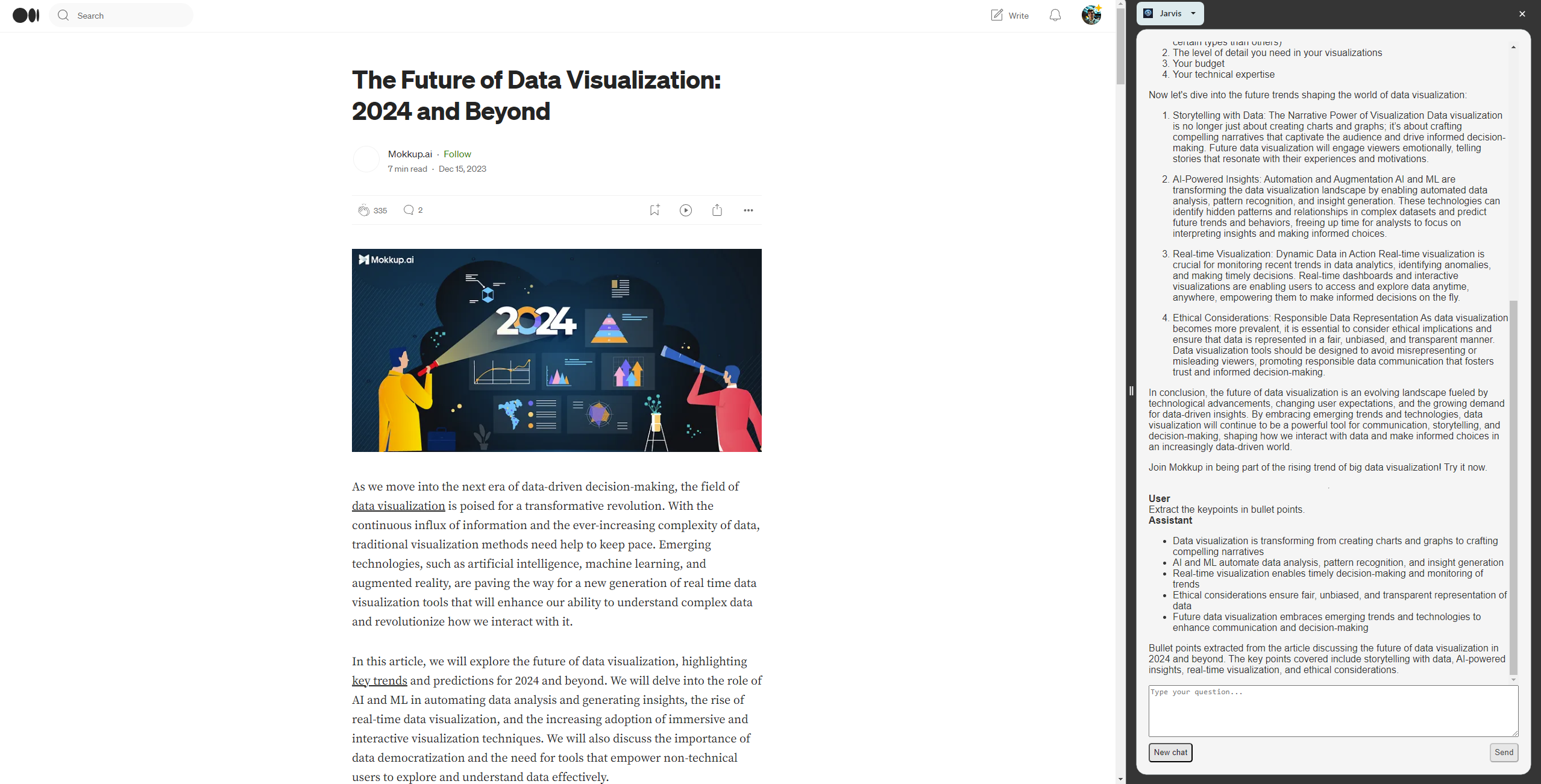Image resolution: width=1541 pixels, height=784 pixels.
Task: Click the chat panel scrollbar thumb
Action: point(1513,487)
